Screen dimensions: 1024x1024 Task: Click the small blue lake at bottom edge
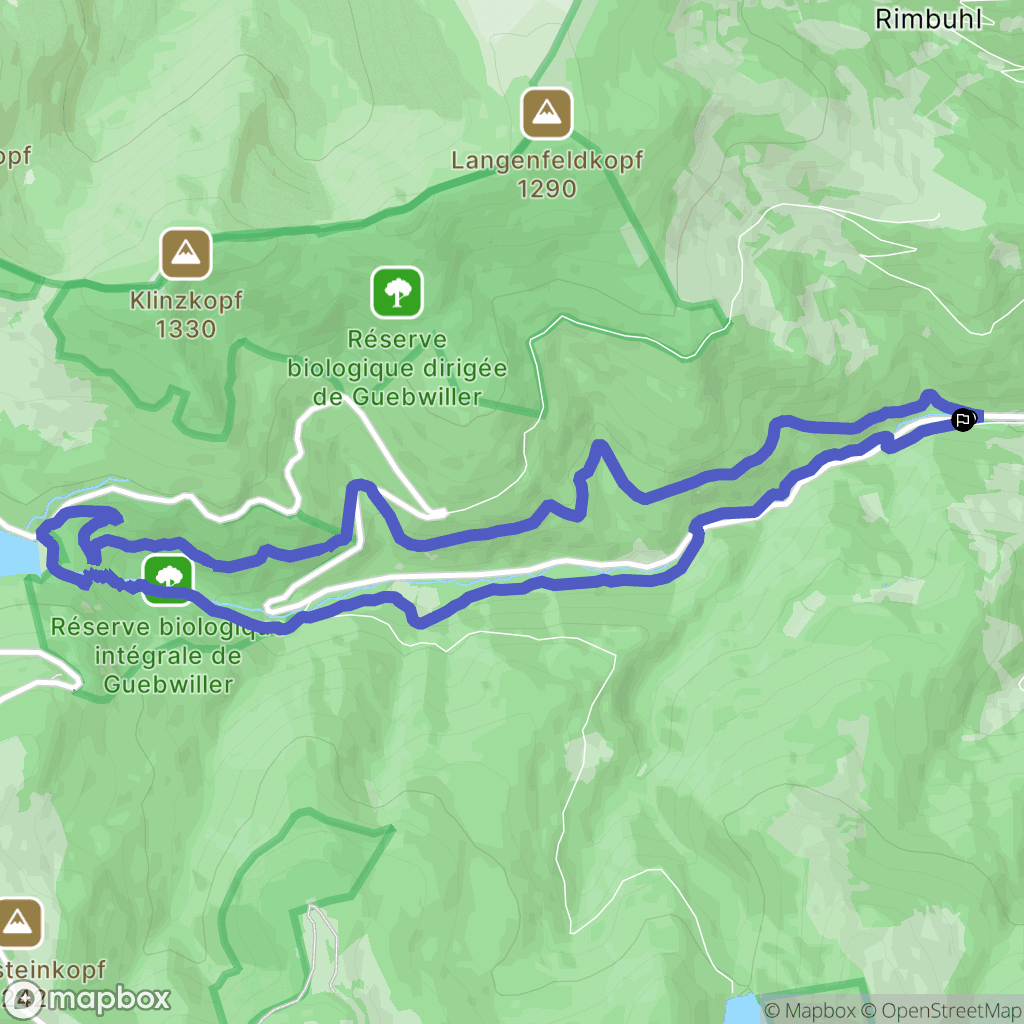pyautogui.click(x=743, y=1010)
